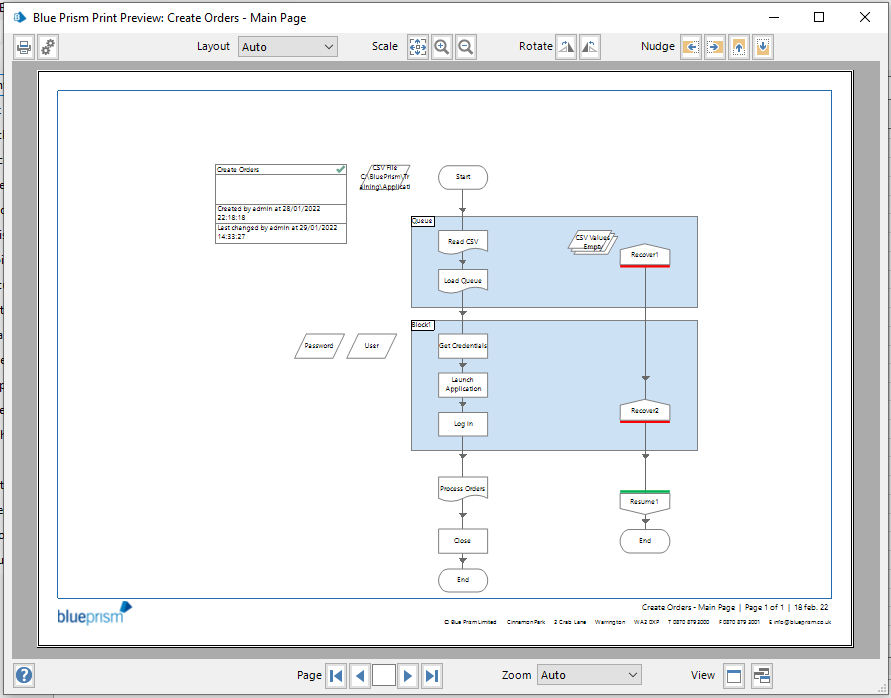891x698 pixels.
Task: Nudge the diagram up
Action: click(x=738, y=47)
